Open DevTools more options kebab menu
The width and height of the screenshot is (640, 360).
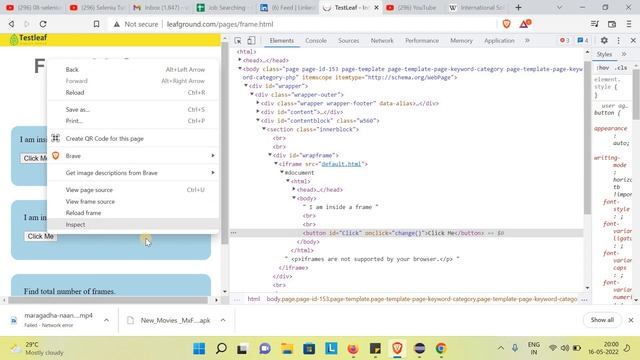pos(618,40)
